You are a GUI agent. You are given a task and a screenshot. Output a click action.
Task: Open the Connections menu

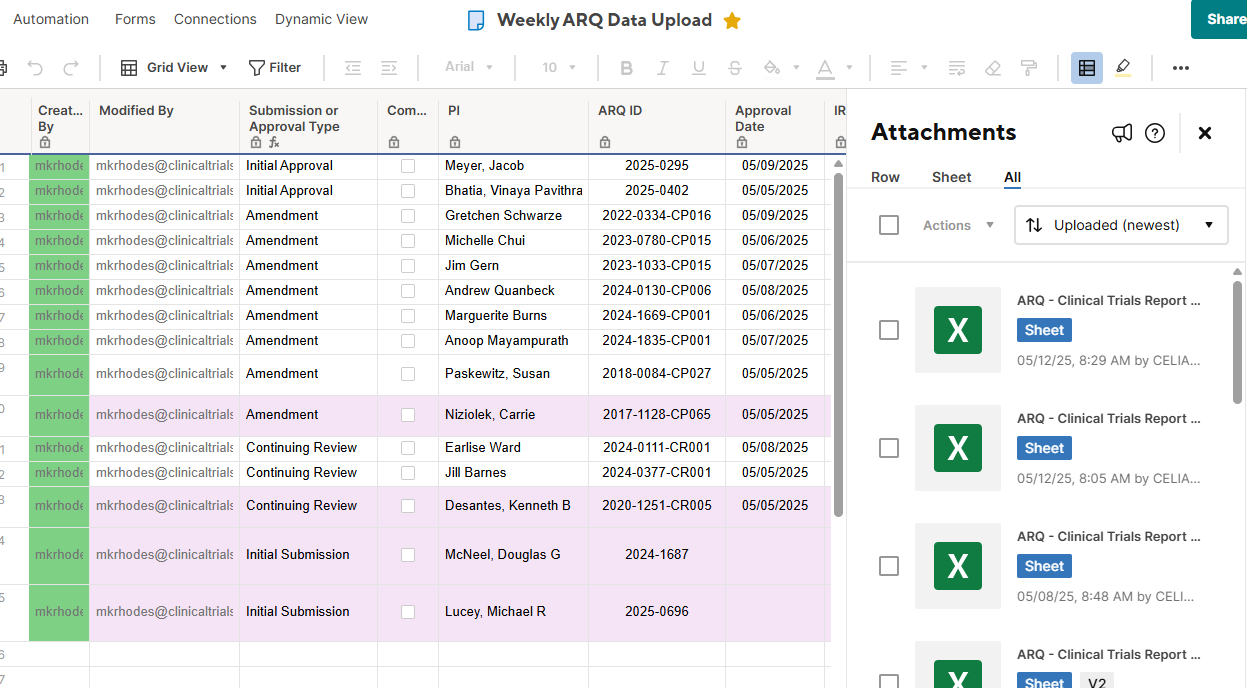215,19
